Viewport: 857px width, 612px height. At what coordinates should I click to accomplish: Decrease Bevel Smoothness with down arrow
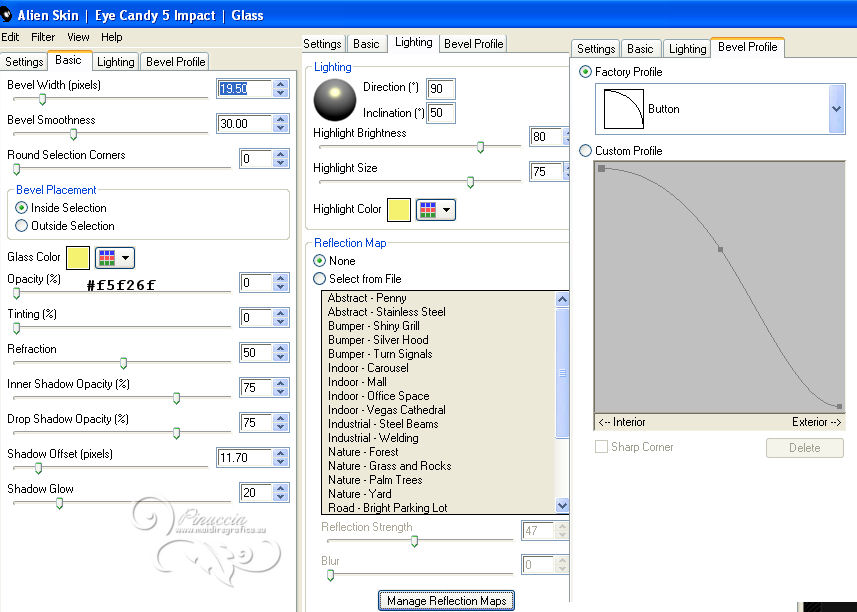click(x=281, y=128)
